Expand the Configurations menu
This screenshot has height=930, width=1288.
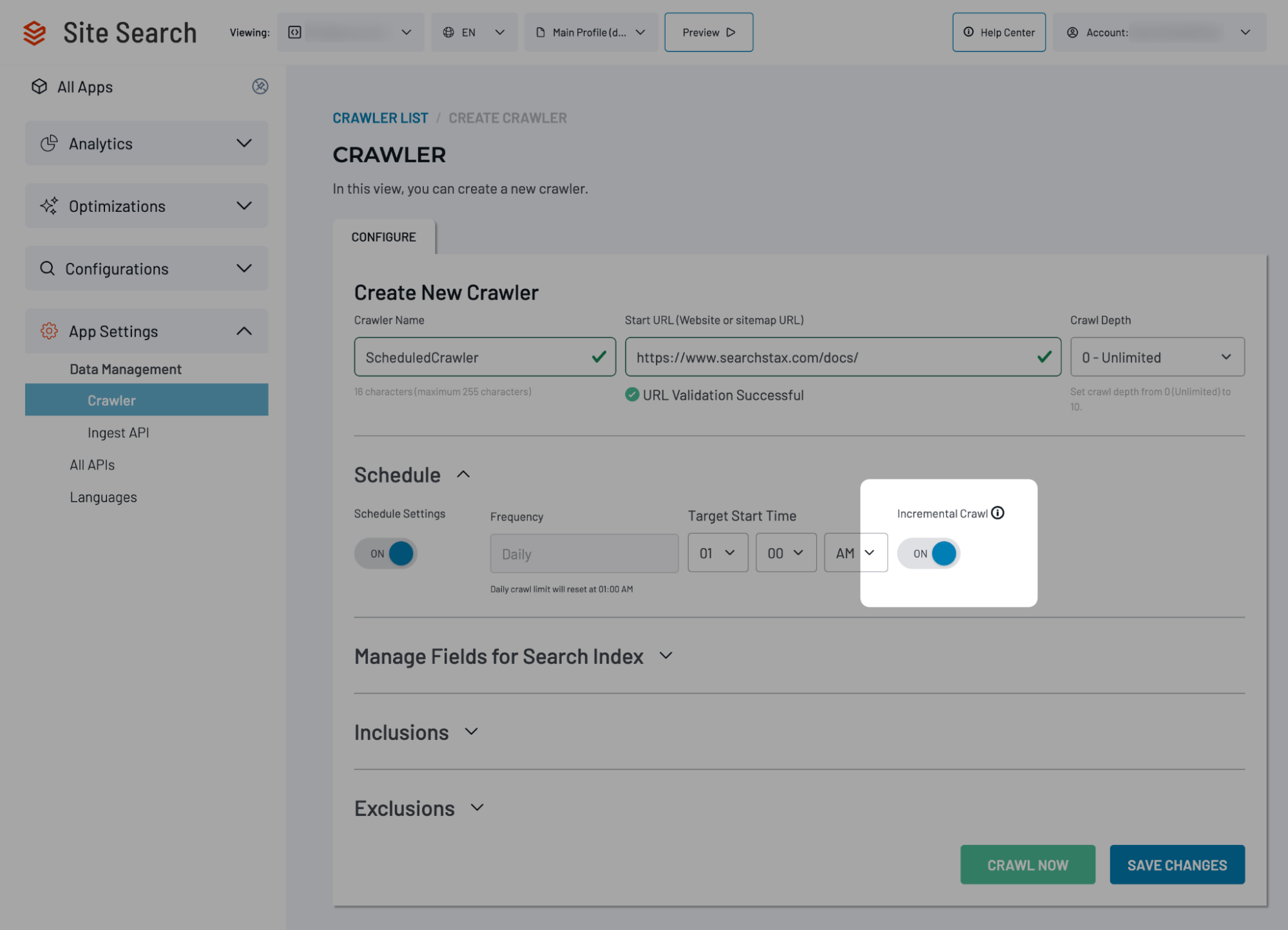click(x=244, y=268)
